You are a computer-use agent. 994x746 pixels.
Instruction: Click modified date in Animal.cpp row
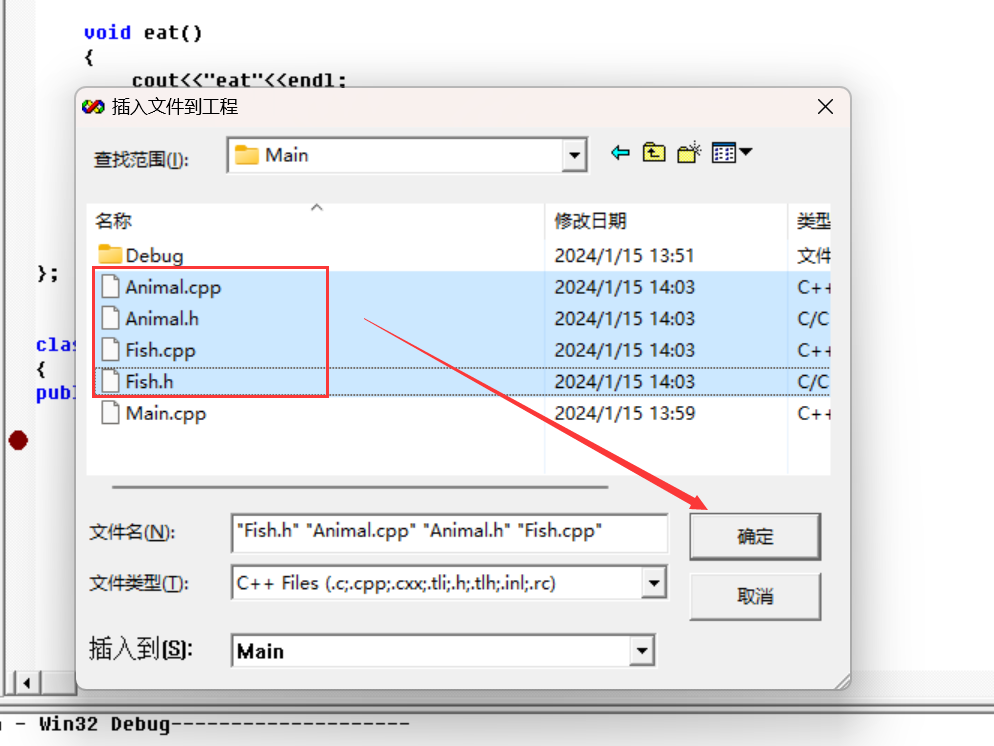coord(624,287)
